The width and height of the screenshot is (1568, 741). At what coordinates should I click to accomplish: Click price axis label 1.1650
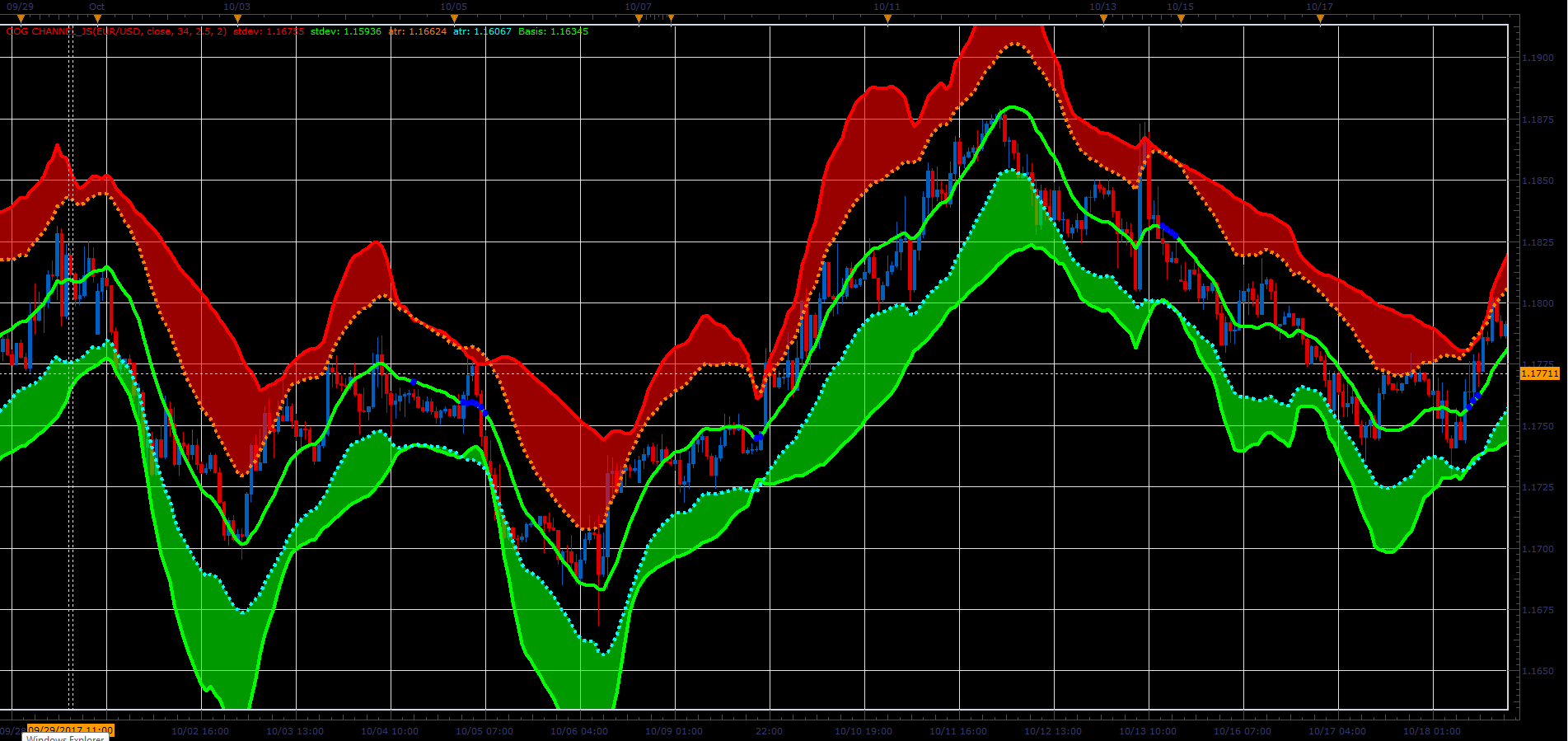coord(1538,672)
